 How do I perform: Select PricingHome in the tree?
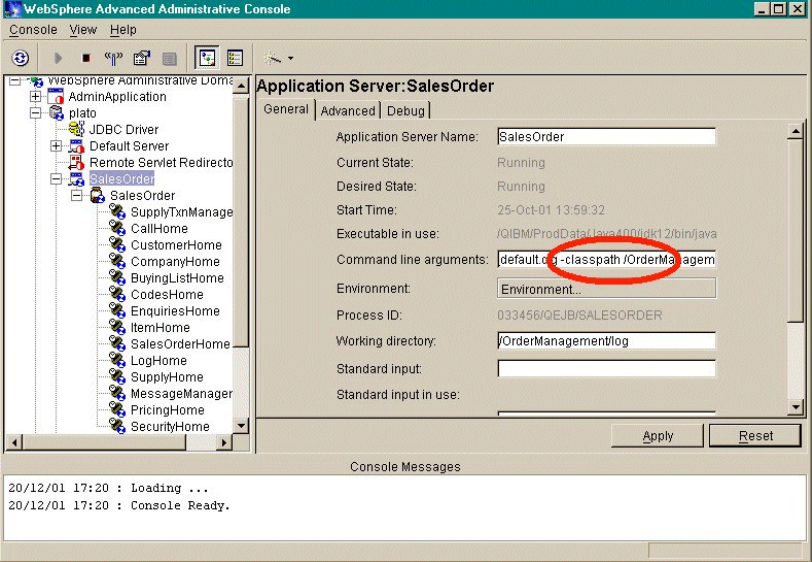point(167,410)
